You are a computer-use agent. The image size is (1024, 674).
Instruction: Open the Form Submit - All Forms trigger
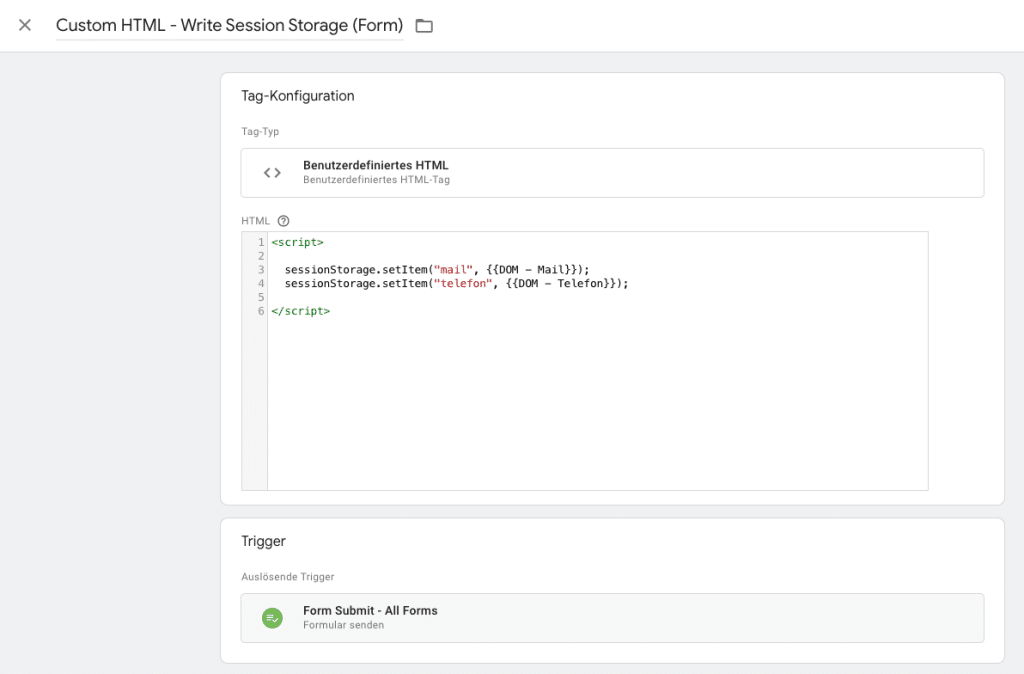click(x=370, y=610)
